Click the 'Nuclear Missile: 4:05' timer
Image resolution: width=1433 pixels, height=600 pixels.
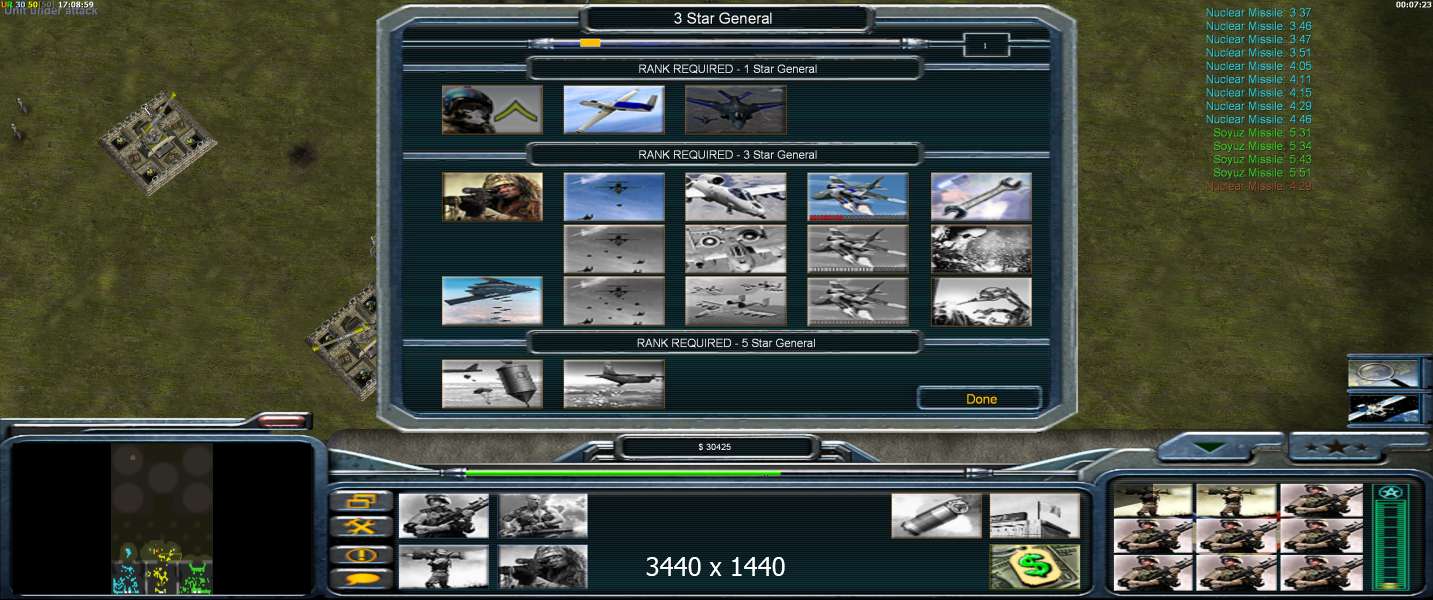coord(1258,66)
